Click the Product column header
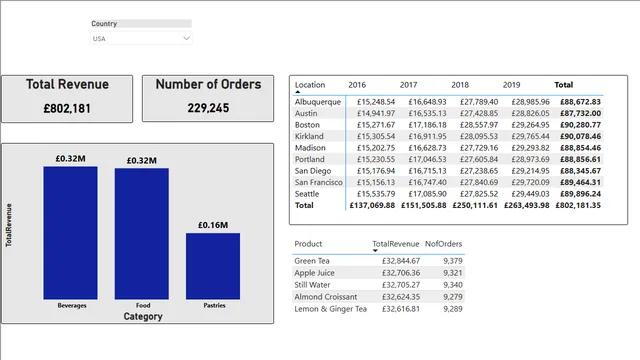The image size is (640, 360). (308, 244)
